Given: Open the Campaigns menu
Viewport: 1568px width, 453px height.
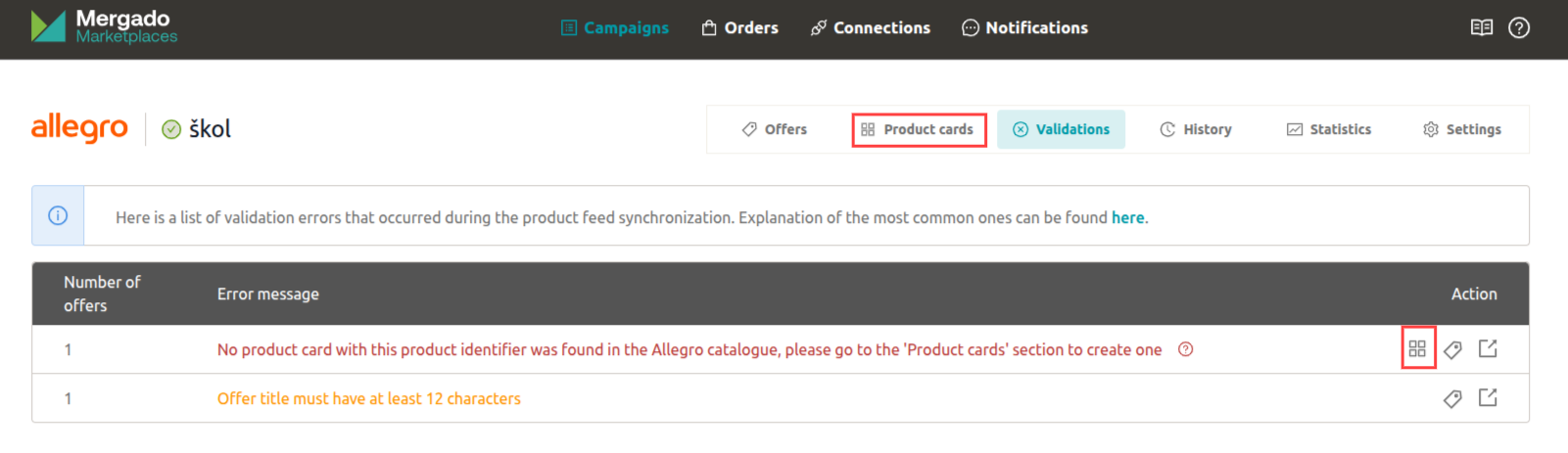Looking at the screenshot, I should click(x=615, y=27).
